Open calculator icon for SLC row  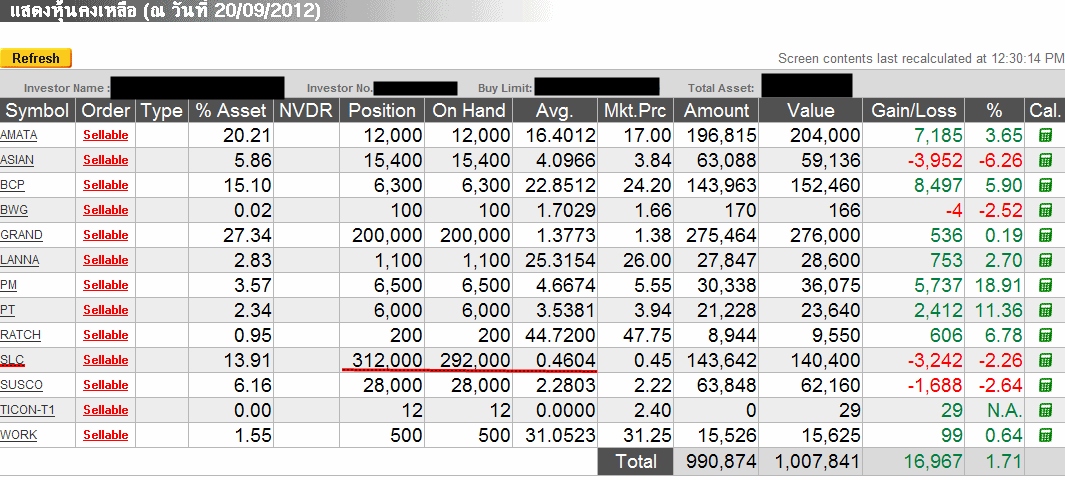click(x=1045, y=360)
